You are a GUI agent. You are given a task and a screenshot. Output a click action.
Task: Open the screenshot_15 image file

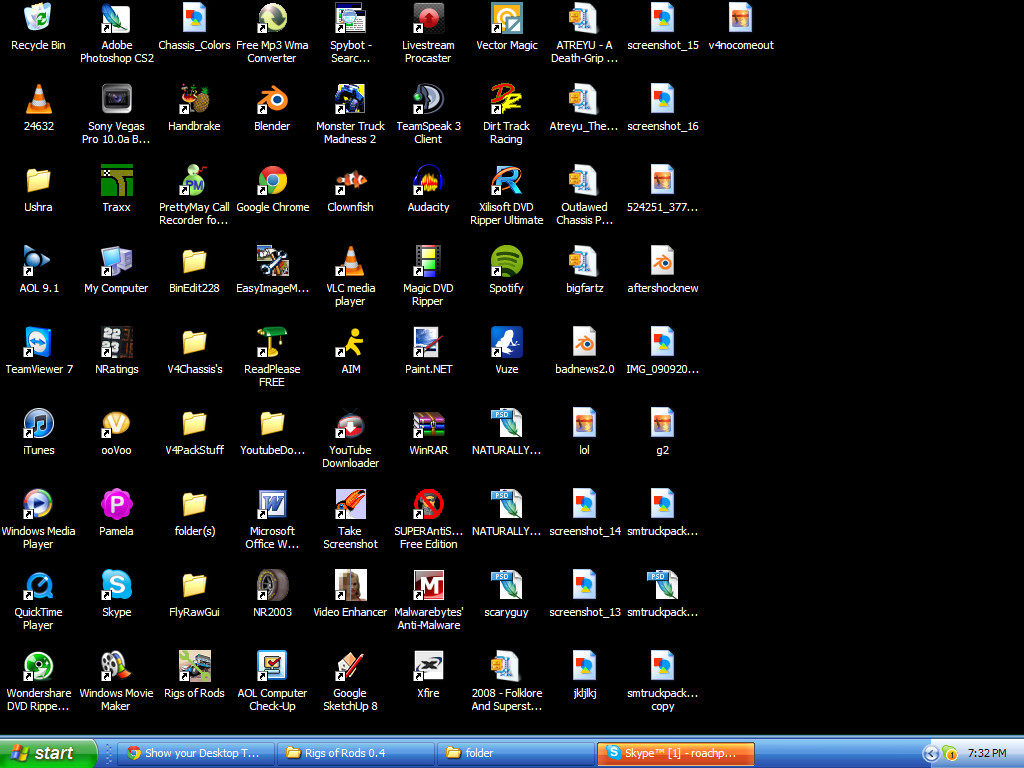[662, 18]
